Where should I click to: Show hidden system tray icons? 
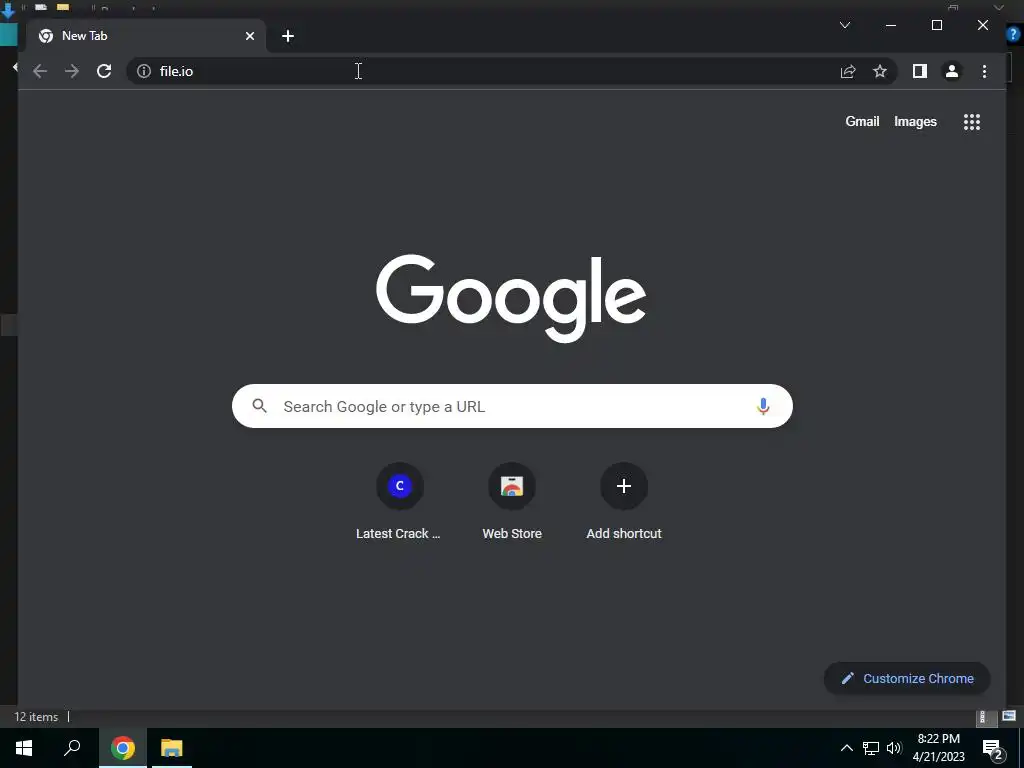[846, 748]
